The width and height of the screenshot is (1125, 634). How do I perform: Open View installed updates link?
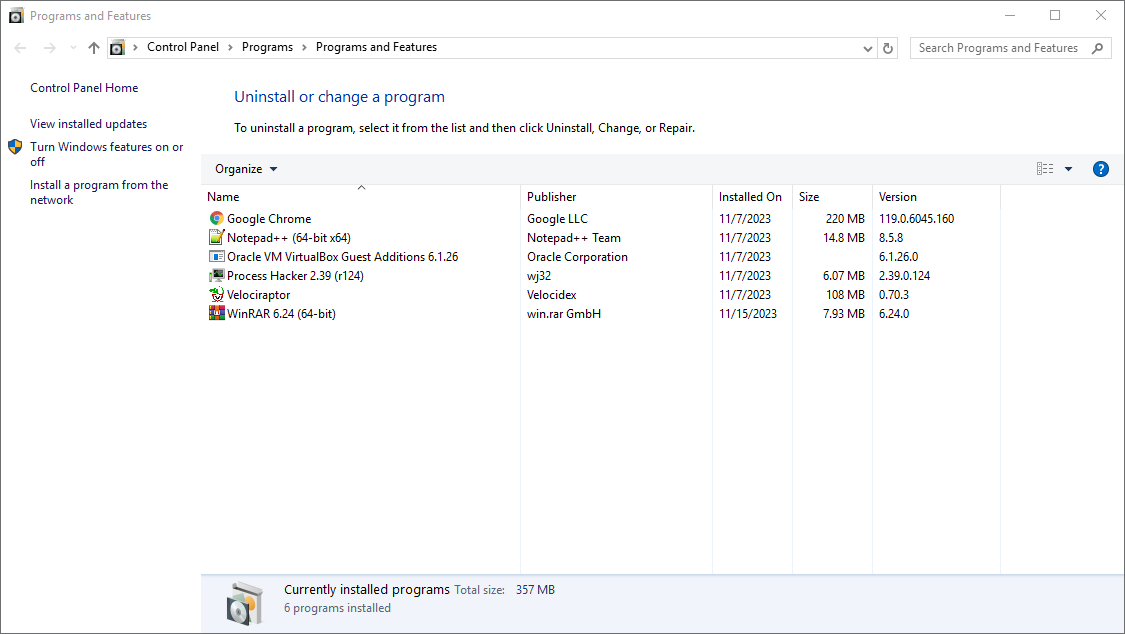[x=88, y=123]
